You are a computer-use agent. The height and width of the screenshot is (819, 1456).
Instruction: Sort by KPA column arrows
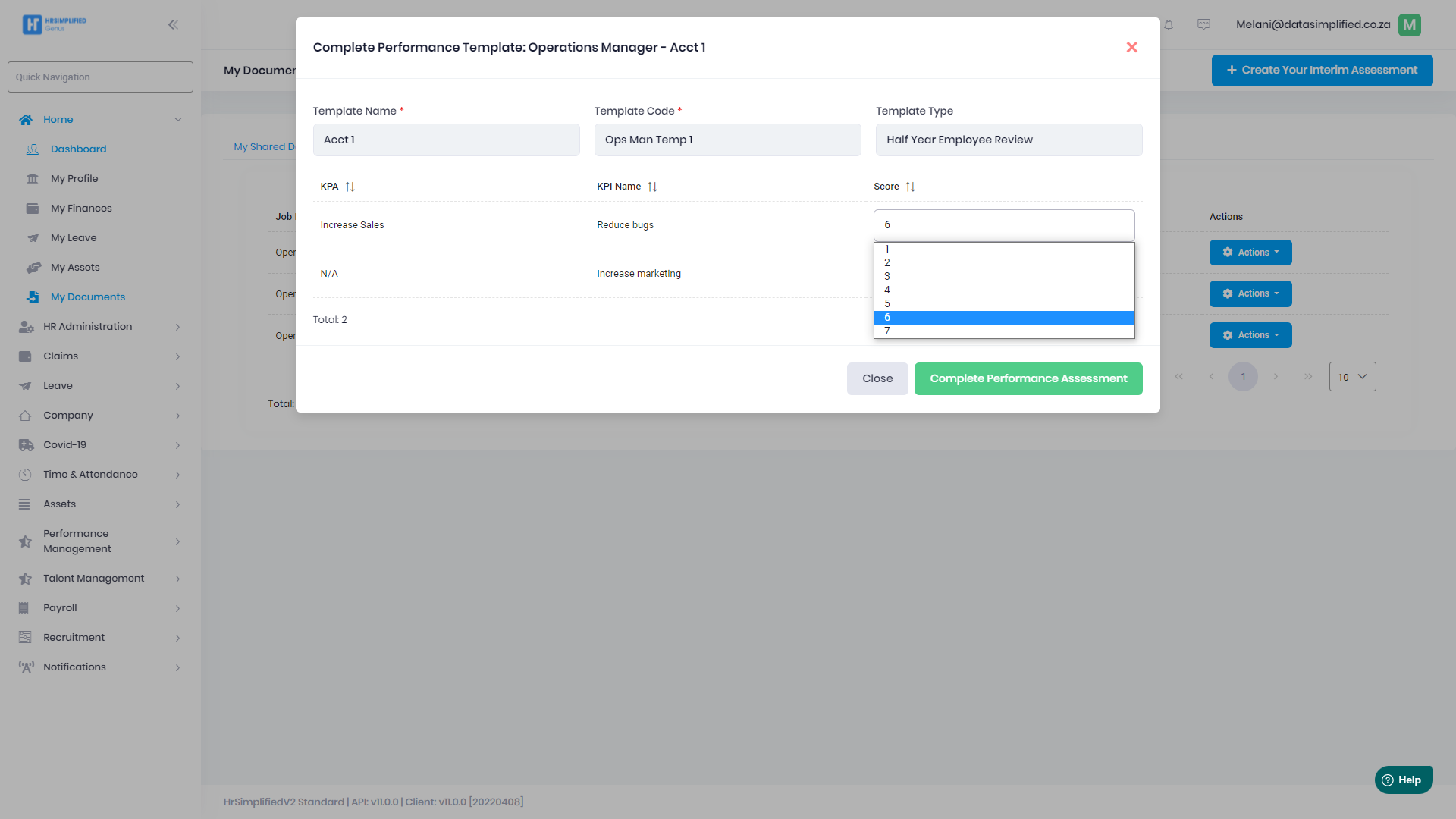click(x=350, y=187)
